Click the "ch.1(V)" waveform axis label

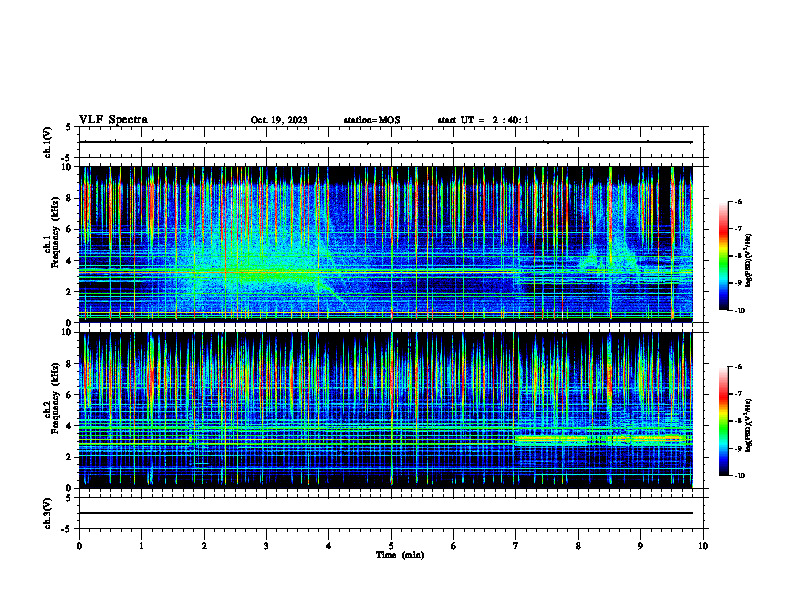tap(48, 142)
